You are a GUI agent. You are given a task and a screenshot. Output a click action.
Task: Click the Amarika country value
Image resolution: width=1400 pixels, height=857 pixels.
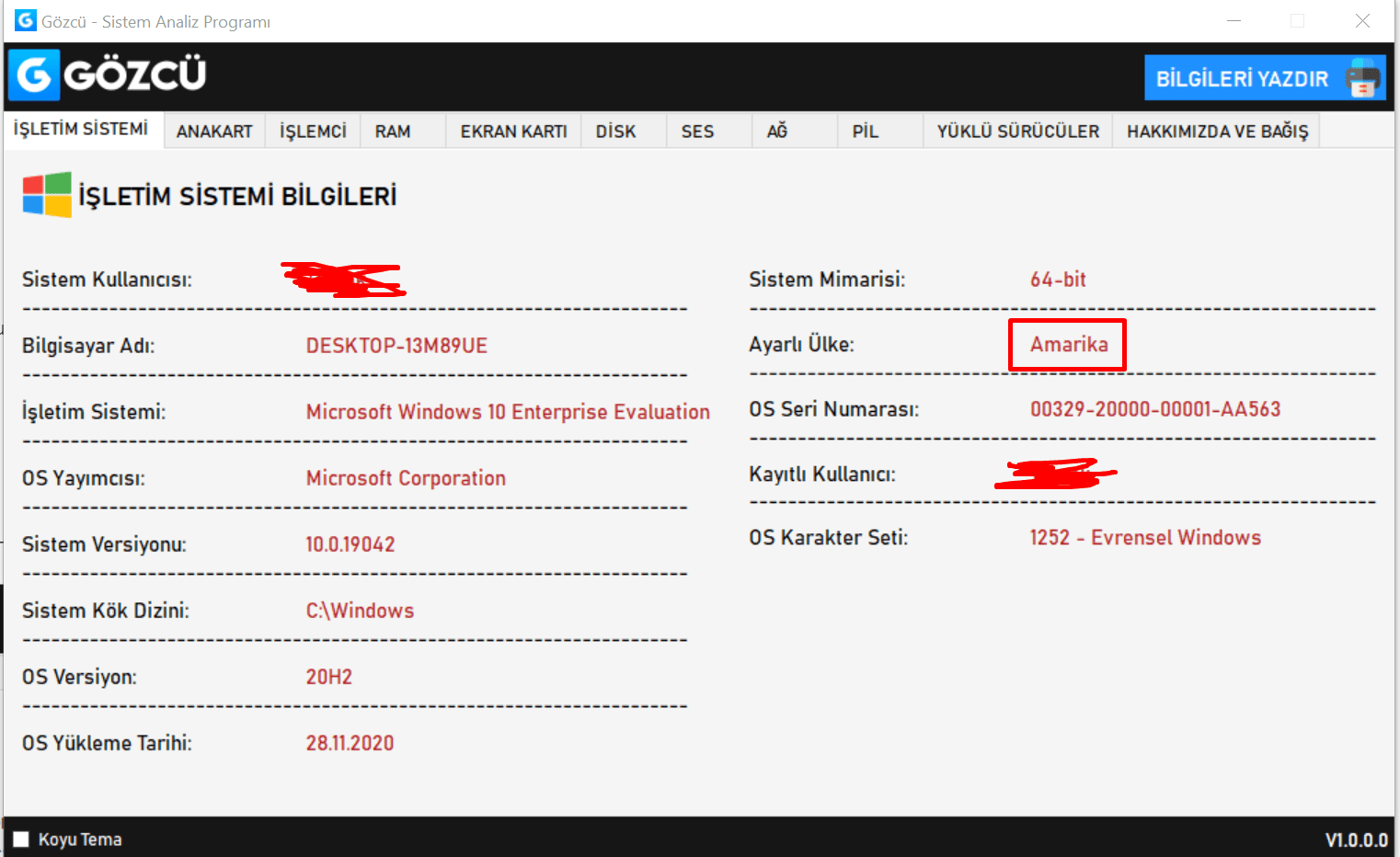tap(1069, 344)
